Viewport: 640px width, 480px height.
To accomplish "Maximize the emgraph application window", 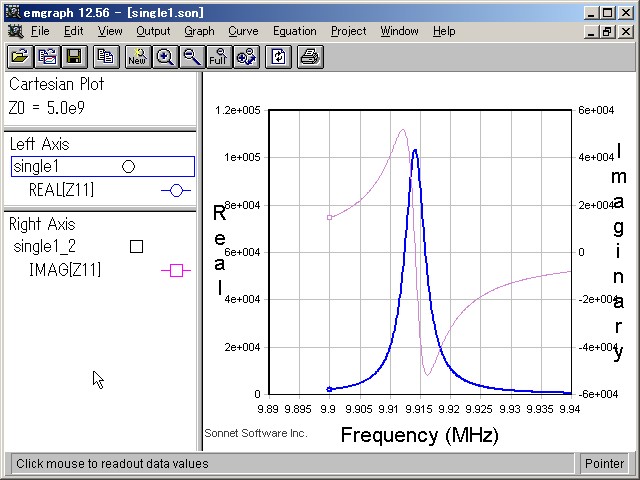I will tap(607, 13).
